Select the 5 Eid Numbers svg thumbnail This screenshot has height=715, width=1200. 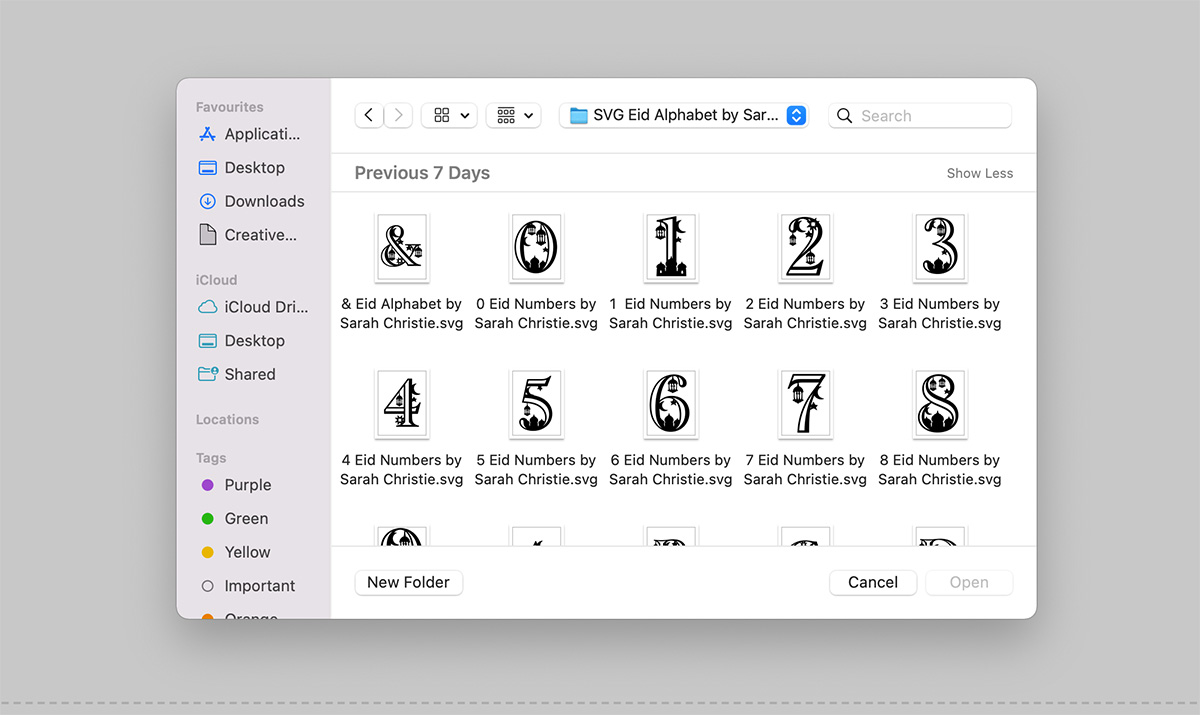536,403
